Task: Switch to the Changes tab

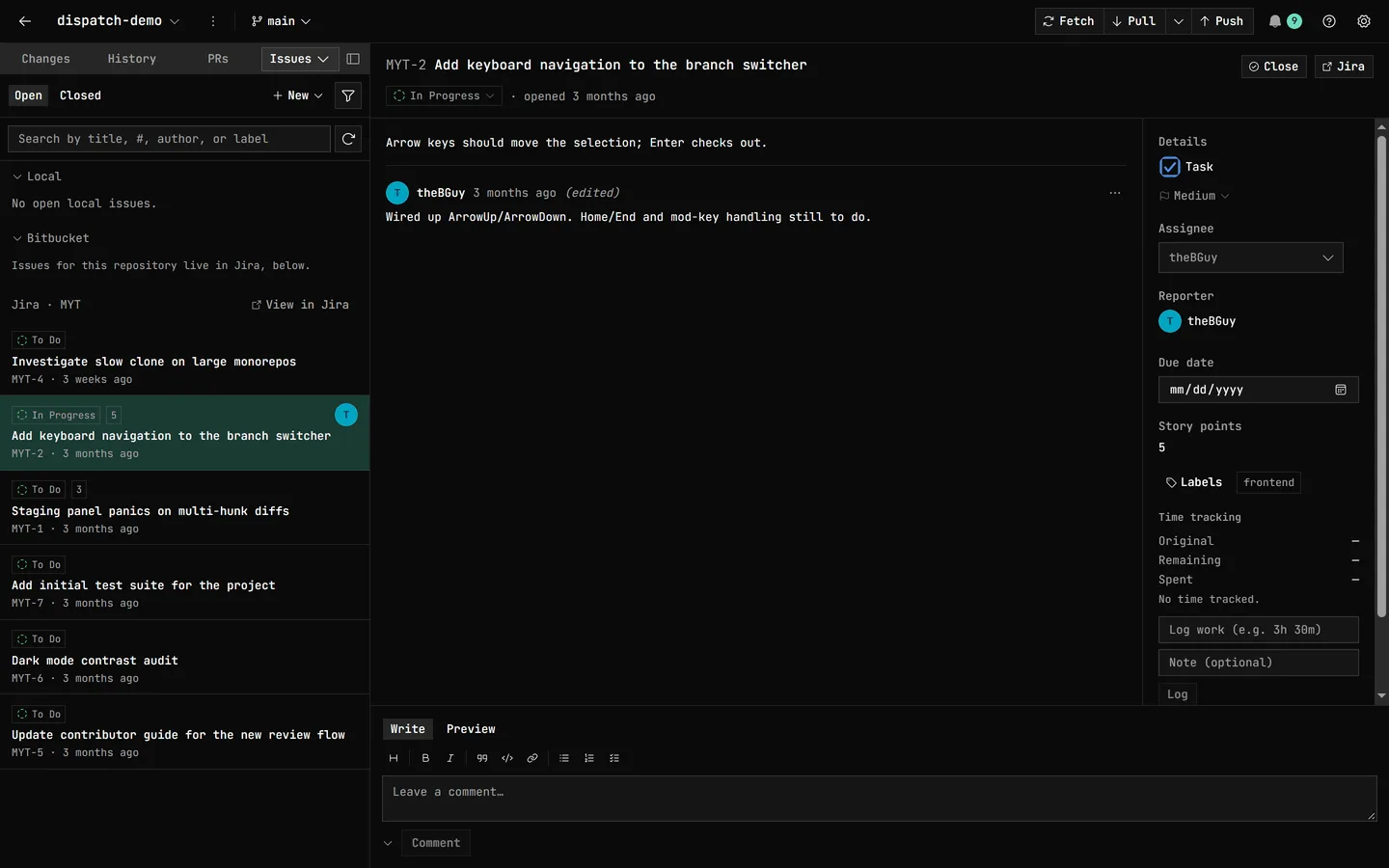Action: click(46, 59)
